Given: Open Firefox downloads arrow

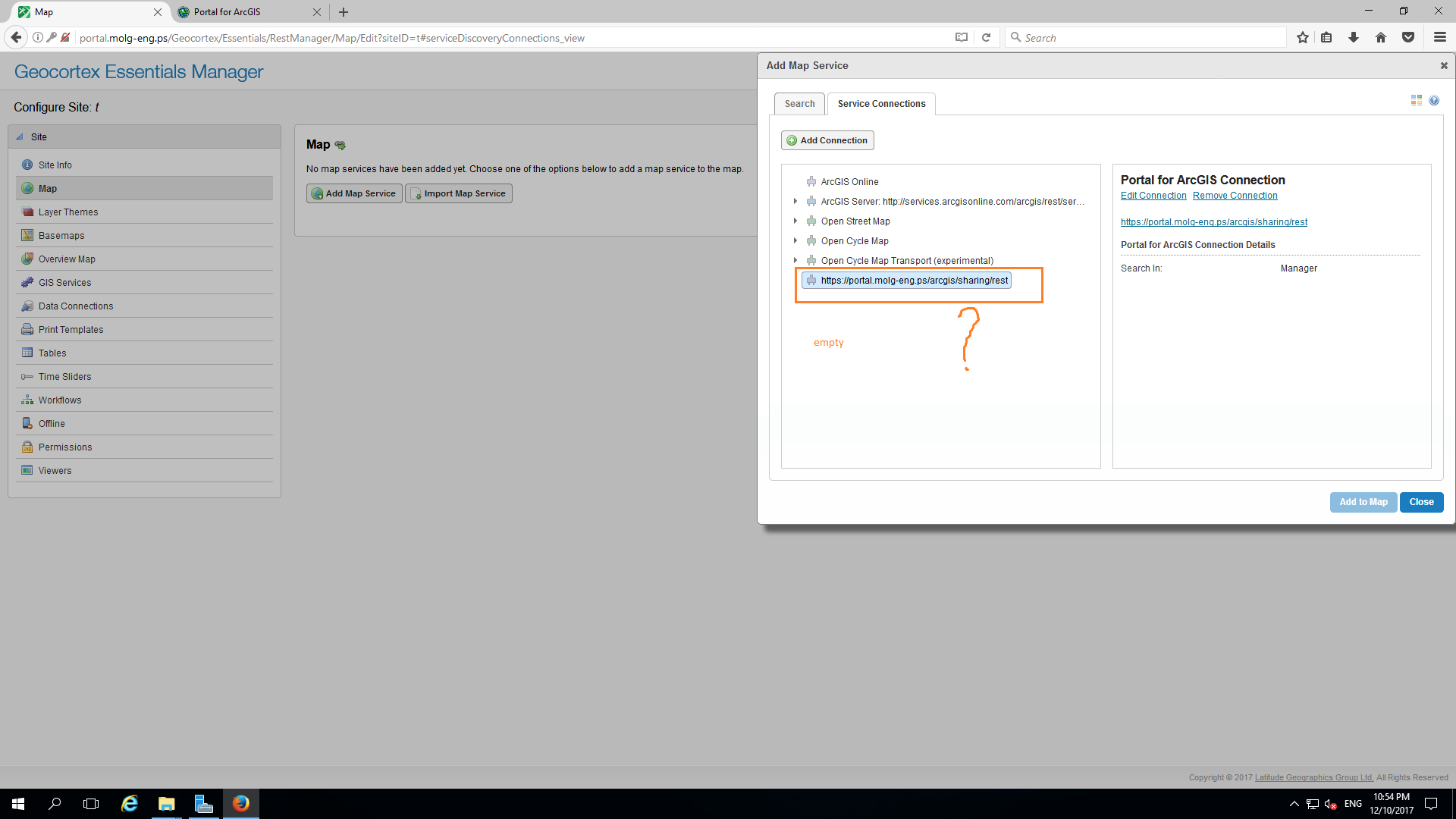Looking at the screenshot, I should coord(1354,37).
